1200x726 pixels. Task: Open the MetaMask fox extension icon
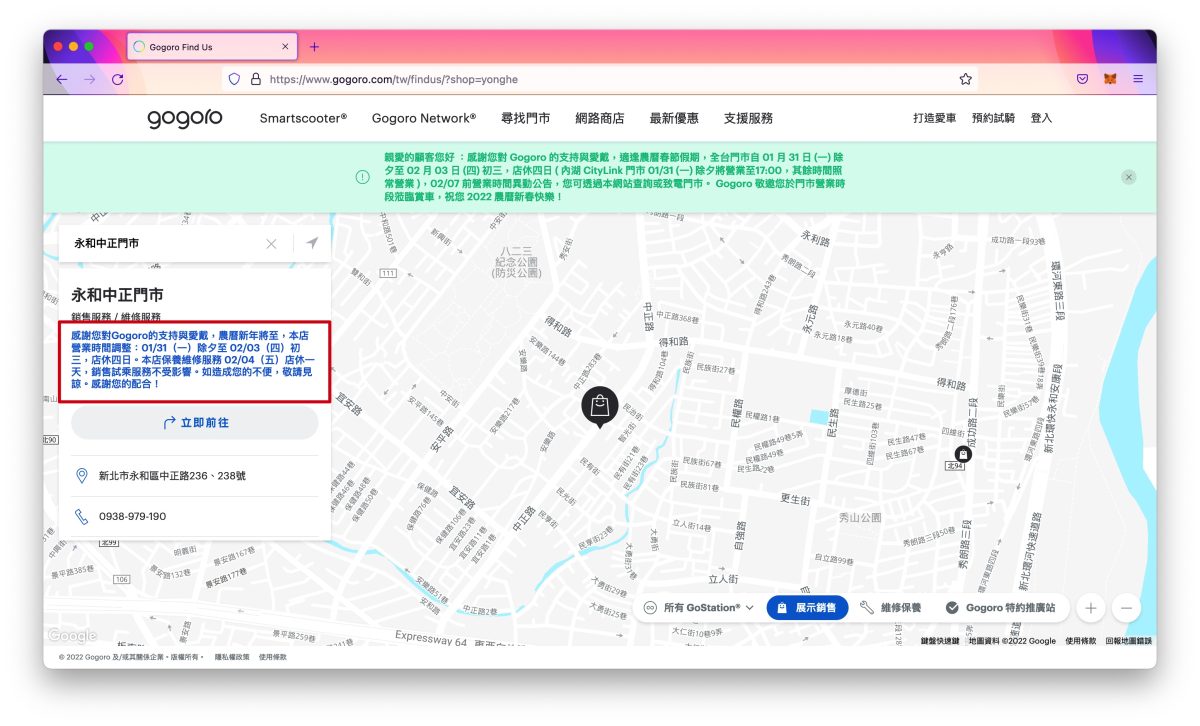tap(1110, 79)
